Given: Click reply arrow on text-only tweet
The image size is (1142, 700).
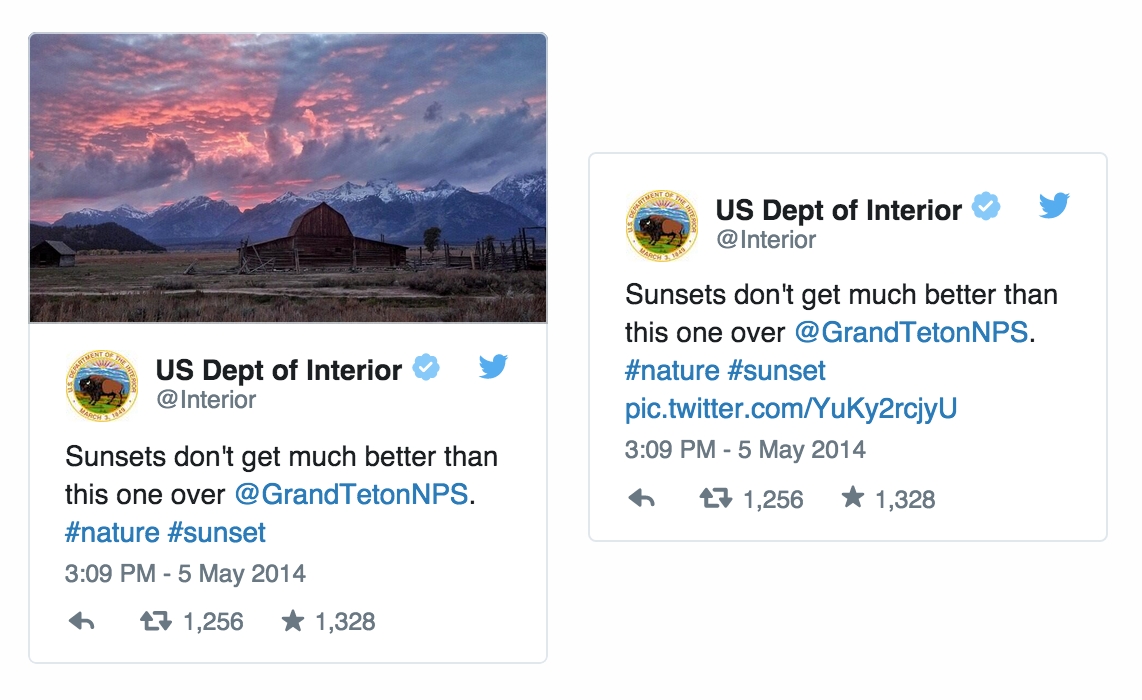Looking at the screenshot, I should point(641,498).
